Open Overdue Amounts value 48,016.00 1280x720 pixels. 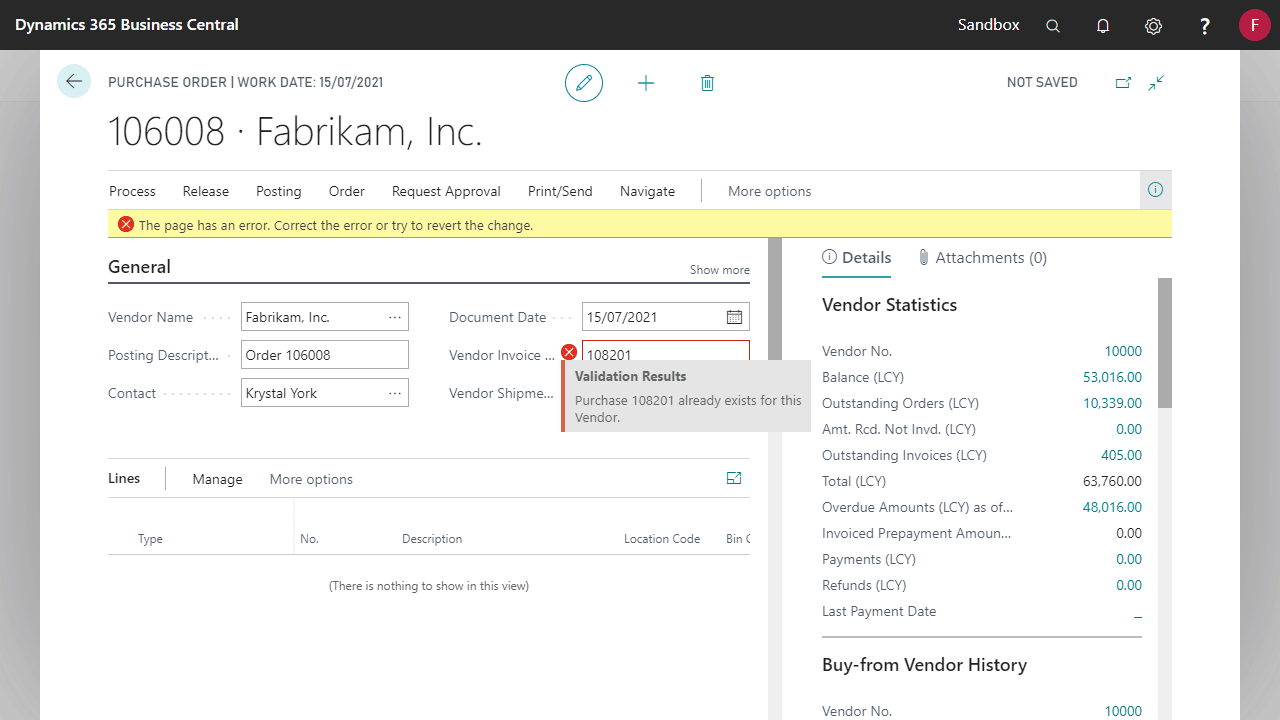(1112, 507)
